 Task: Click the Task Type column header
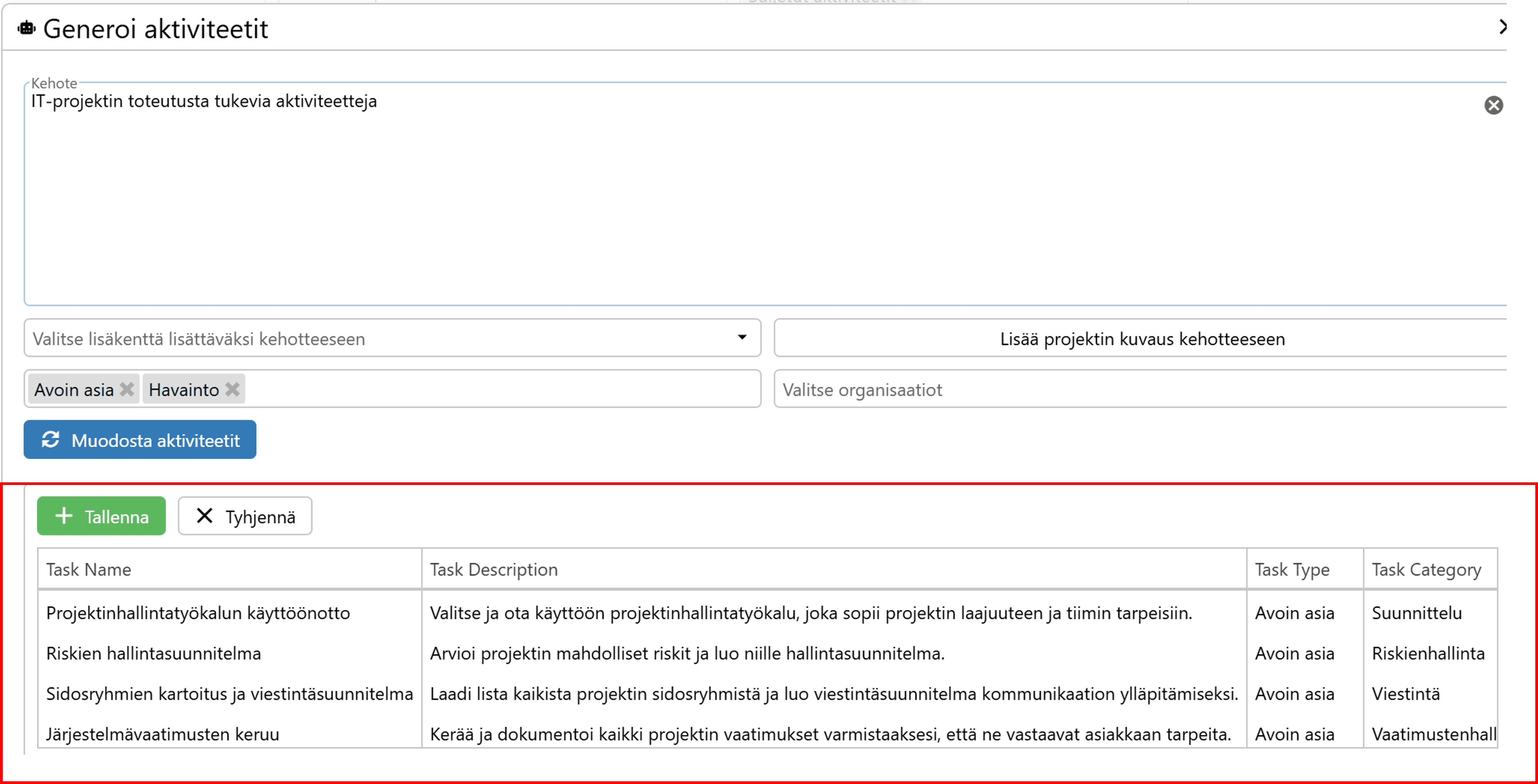(1292, 569)
